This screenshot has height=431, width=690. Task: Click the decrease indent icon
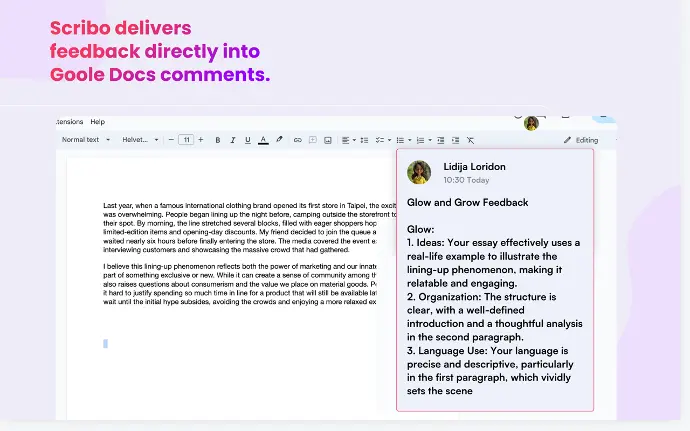point(439,140)
